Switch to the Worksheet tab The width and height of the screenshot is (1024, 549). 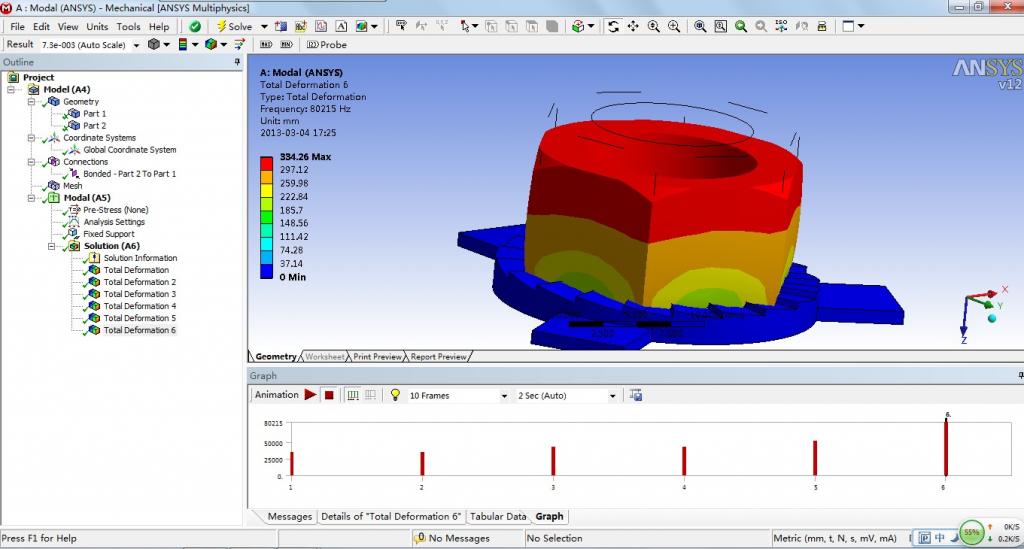coord(325,356)
